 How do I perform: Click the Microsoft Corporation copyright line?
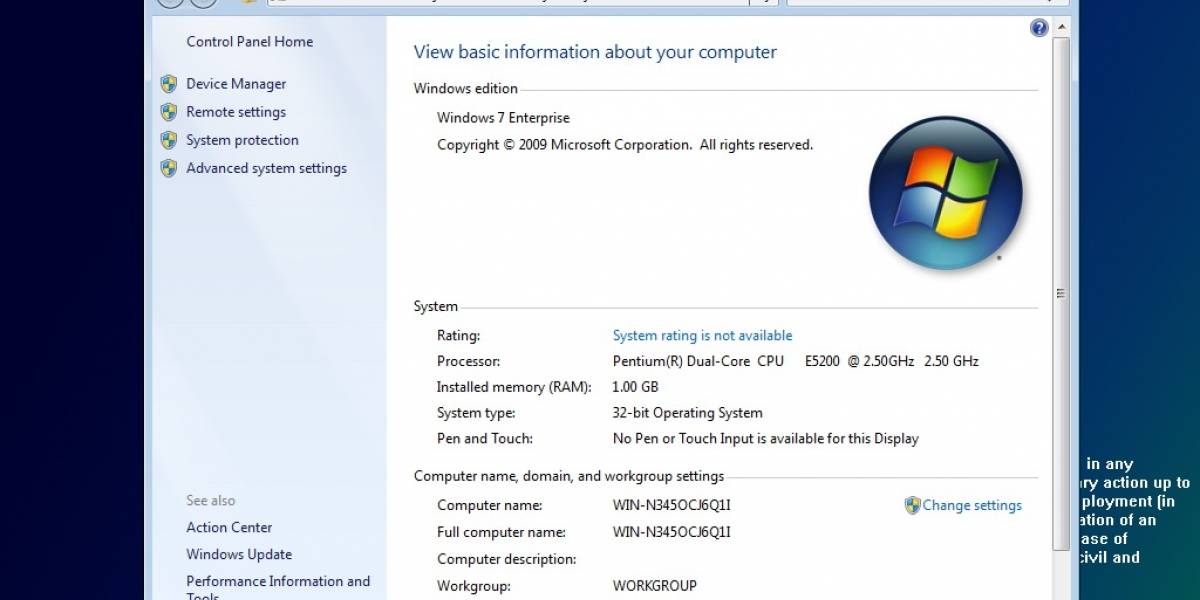[x=625, y=145]
